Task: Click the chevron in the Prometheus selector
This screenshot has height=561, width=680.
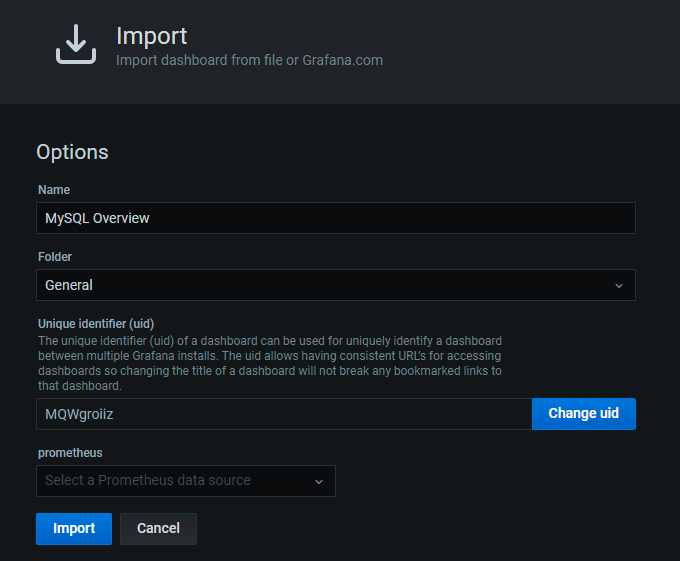Action: pyautogui.click(x=319, y=482)
